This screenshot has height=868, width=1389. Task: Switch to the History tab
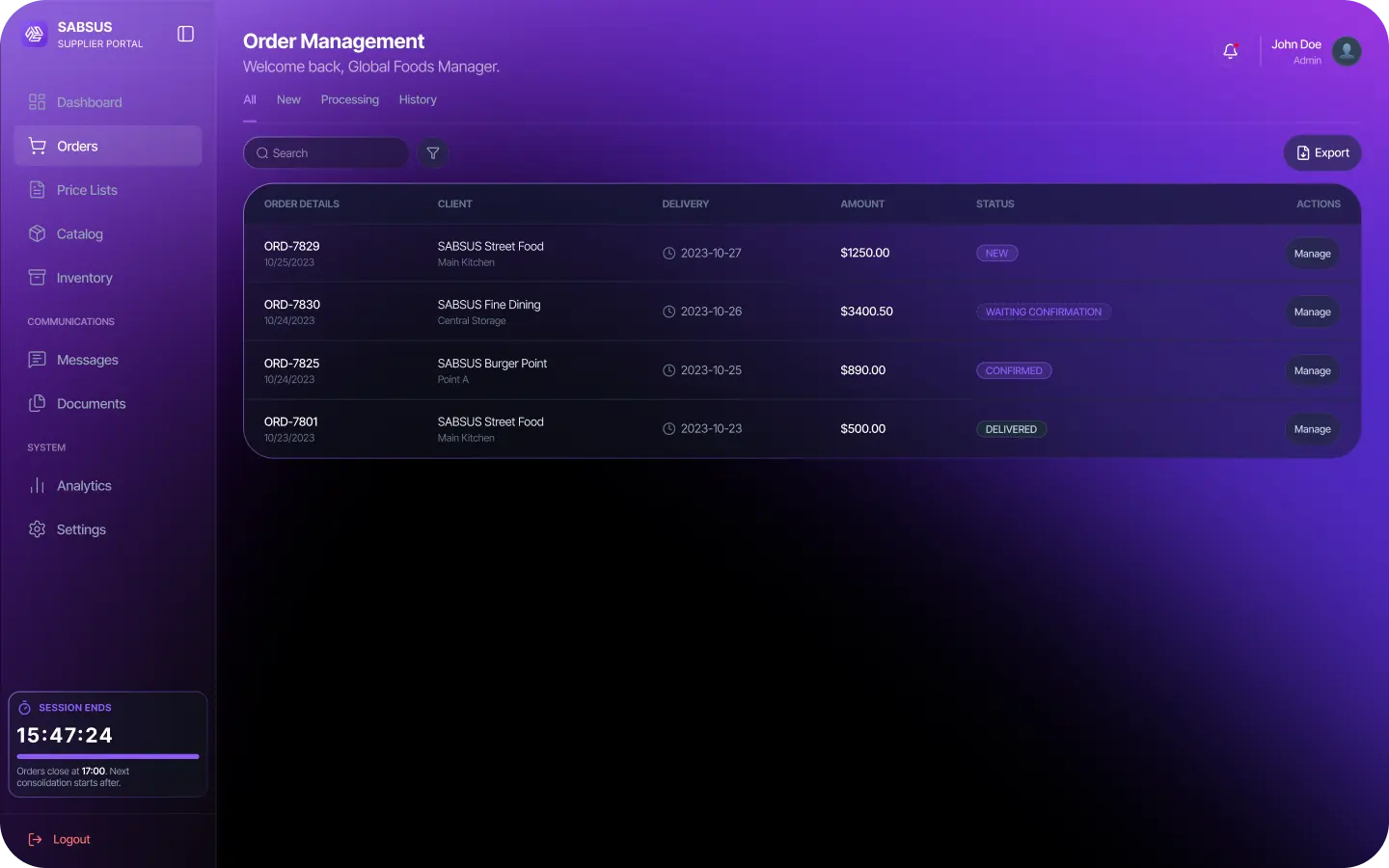point(418,99)
